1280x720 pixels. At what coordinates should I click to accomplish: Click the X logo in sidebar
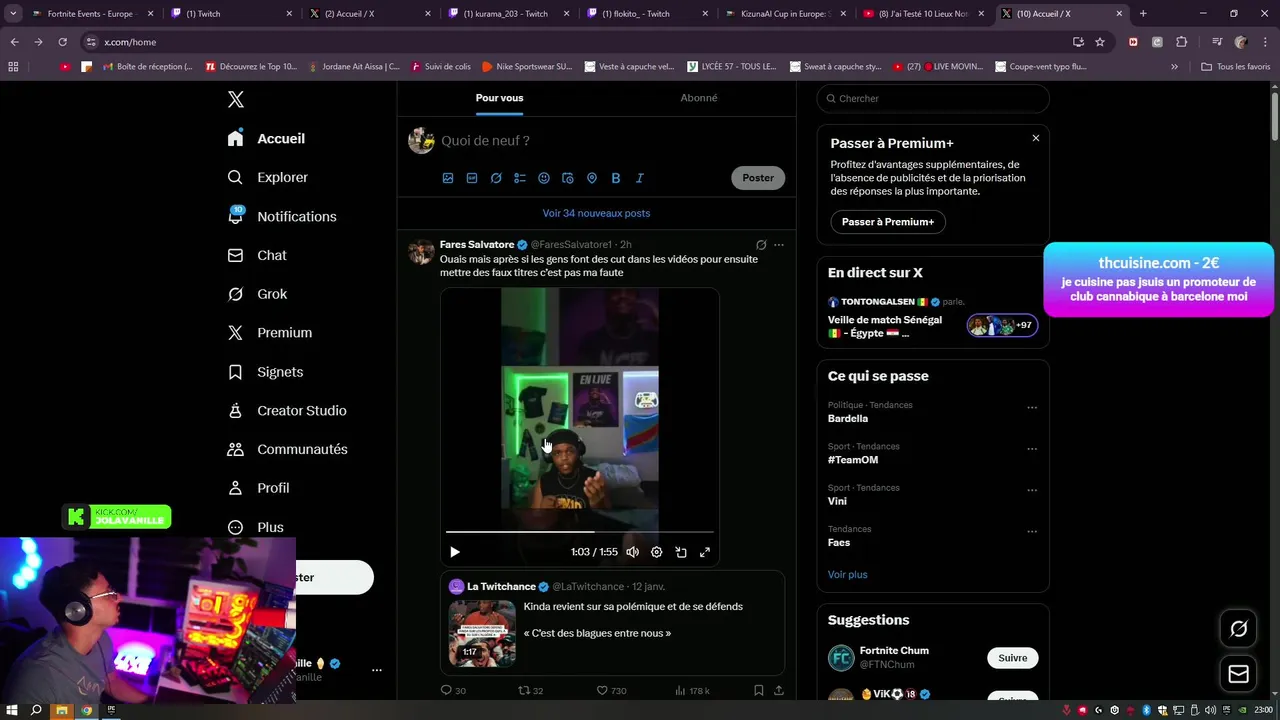click(x=236, y=99)
